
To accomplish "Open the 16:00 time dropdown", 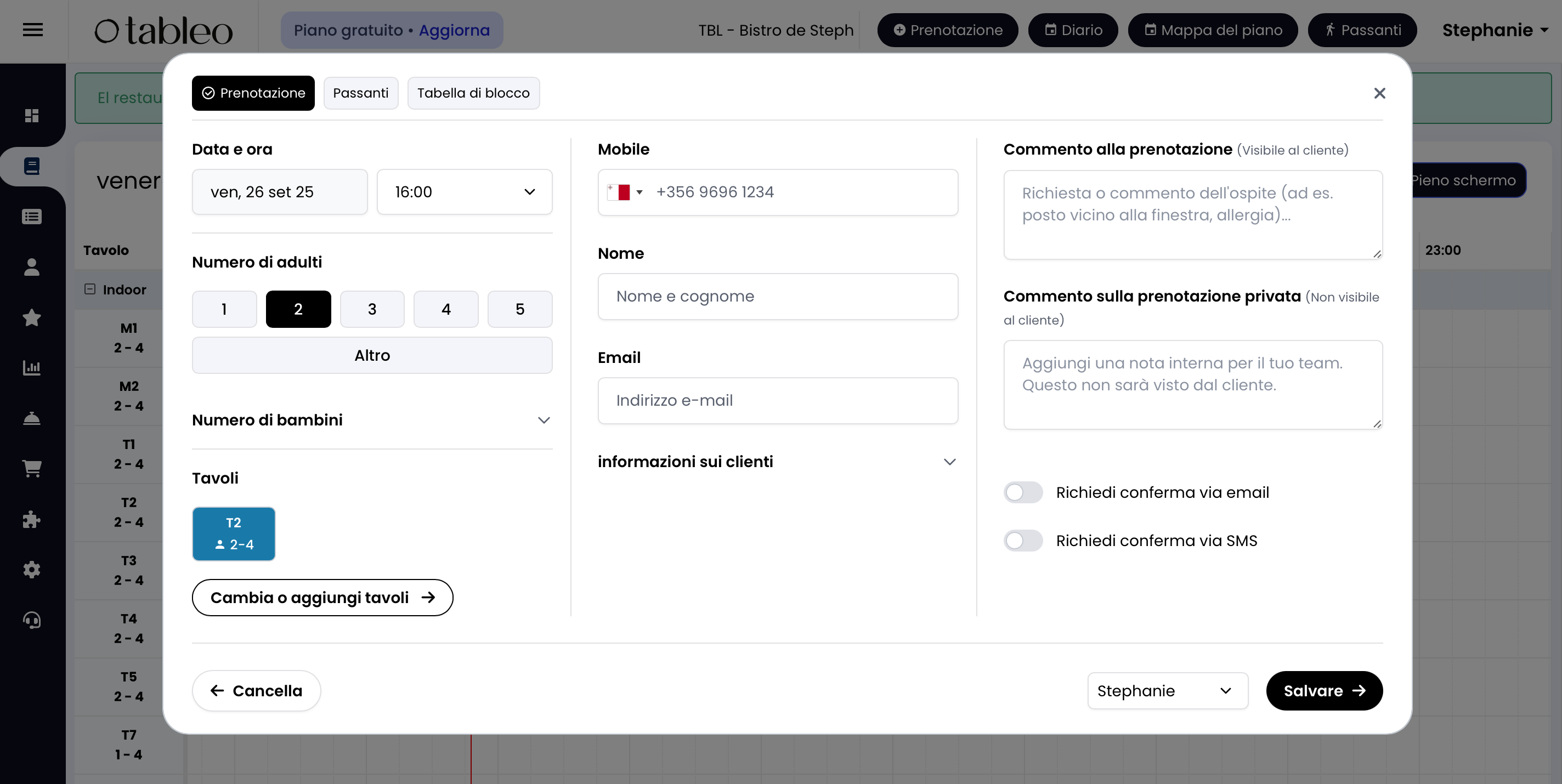I will click(x=465, y=192).
